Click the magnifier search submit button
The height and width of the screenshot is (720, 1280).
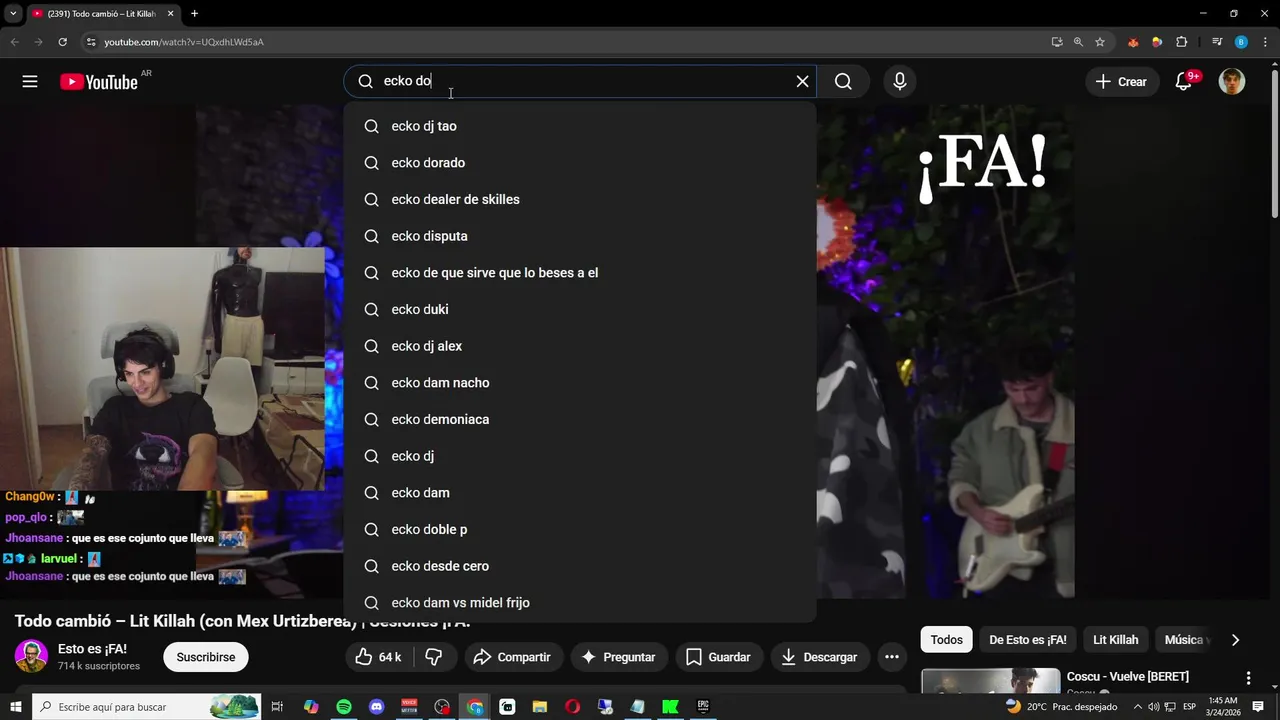(843, 81)
